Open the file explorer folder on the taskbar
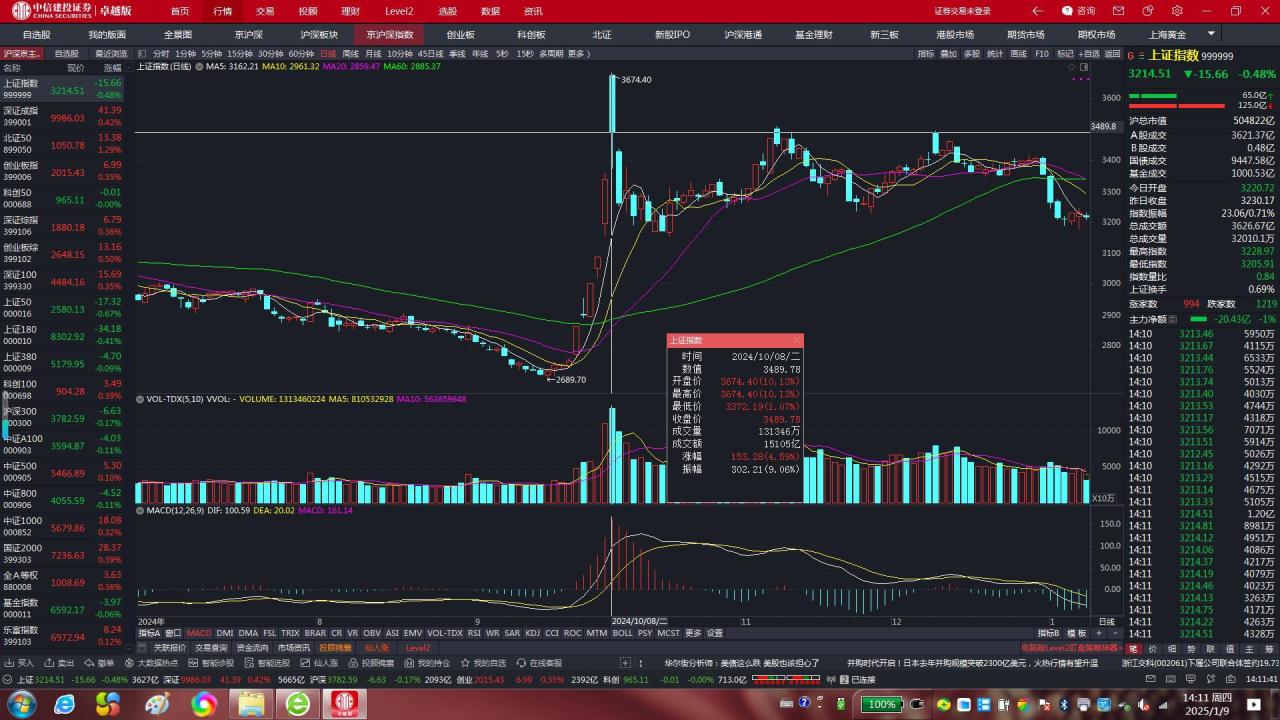Image resolution: width=1280 pixels, height=720 pixels. (250, 704)
